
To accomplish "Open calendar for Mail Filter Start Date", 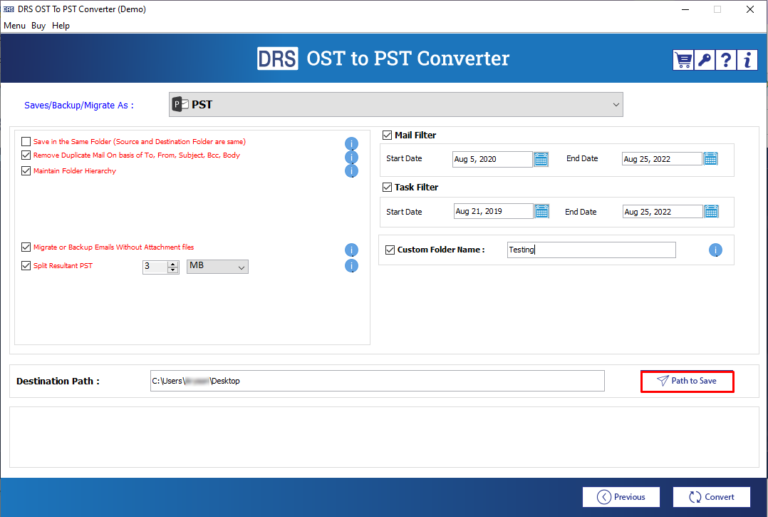I will coord(541,158).
